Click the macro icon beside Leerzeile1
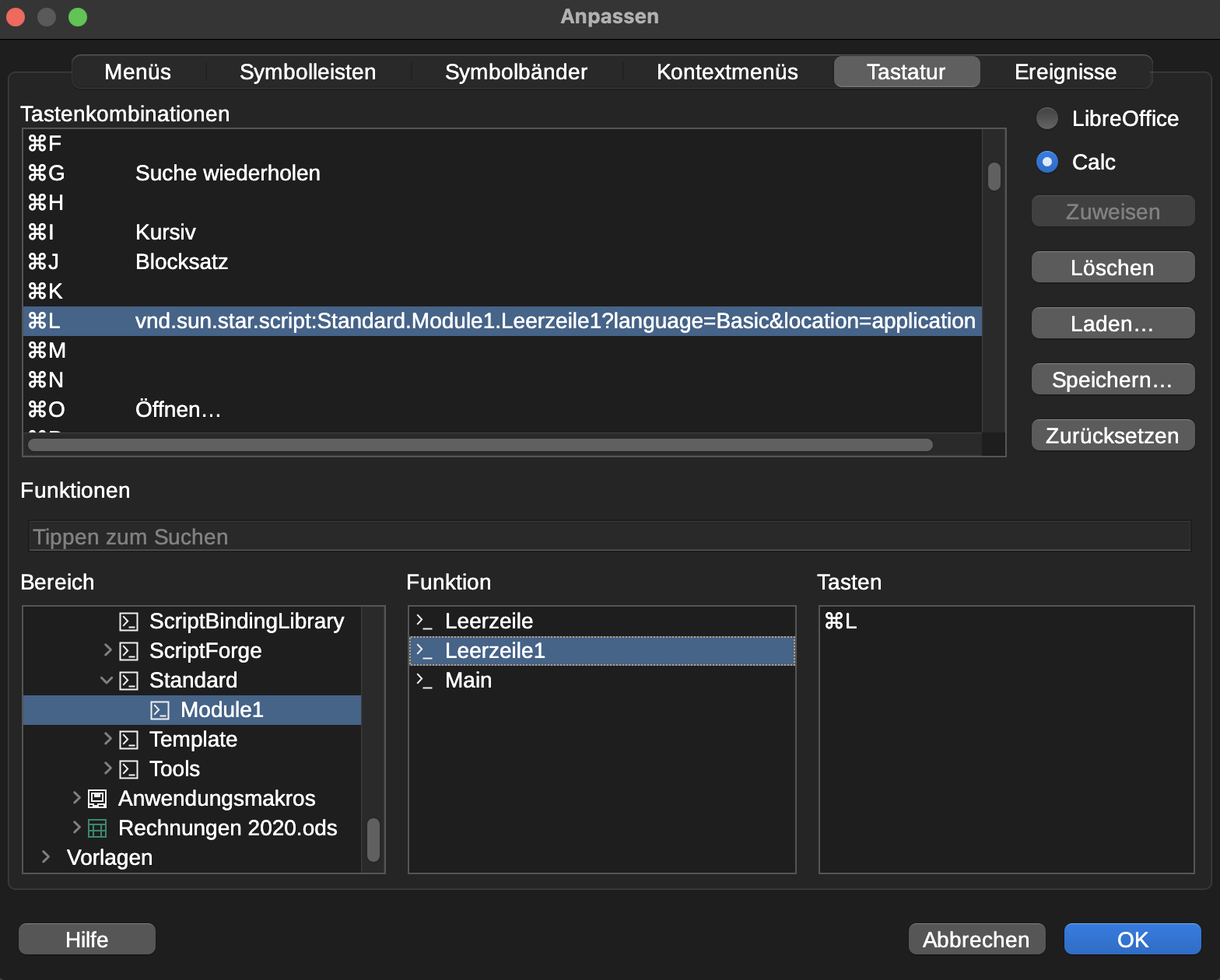Viewport: 1220px width, 980px height. 424,651
